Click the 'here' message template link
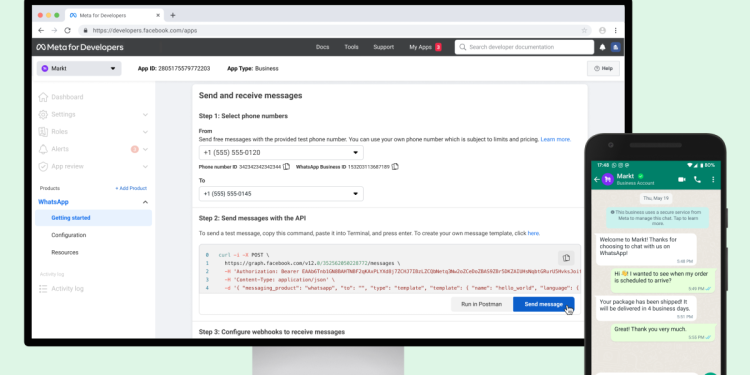 [x=533, y=233]
